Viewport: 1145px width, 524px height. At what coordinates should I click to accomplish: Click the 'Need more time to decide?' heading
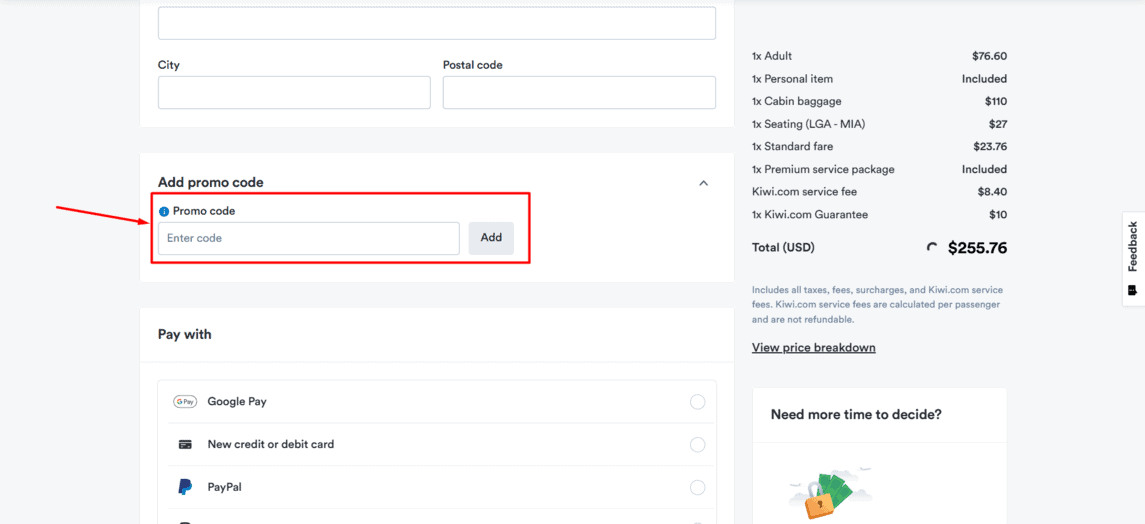(x=856, y=415)
